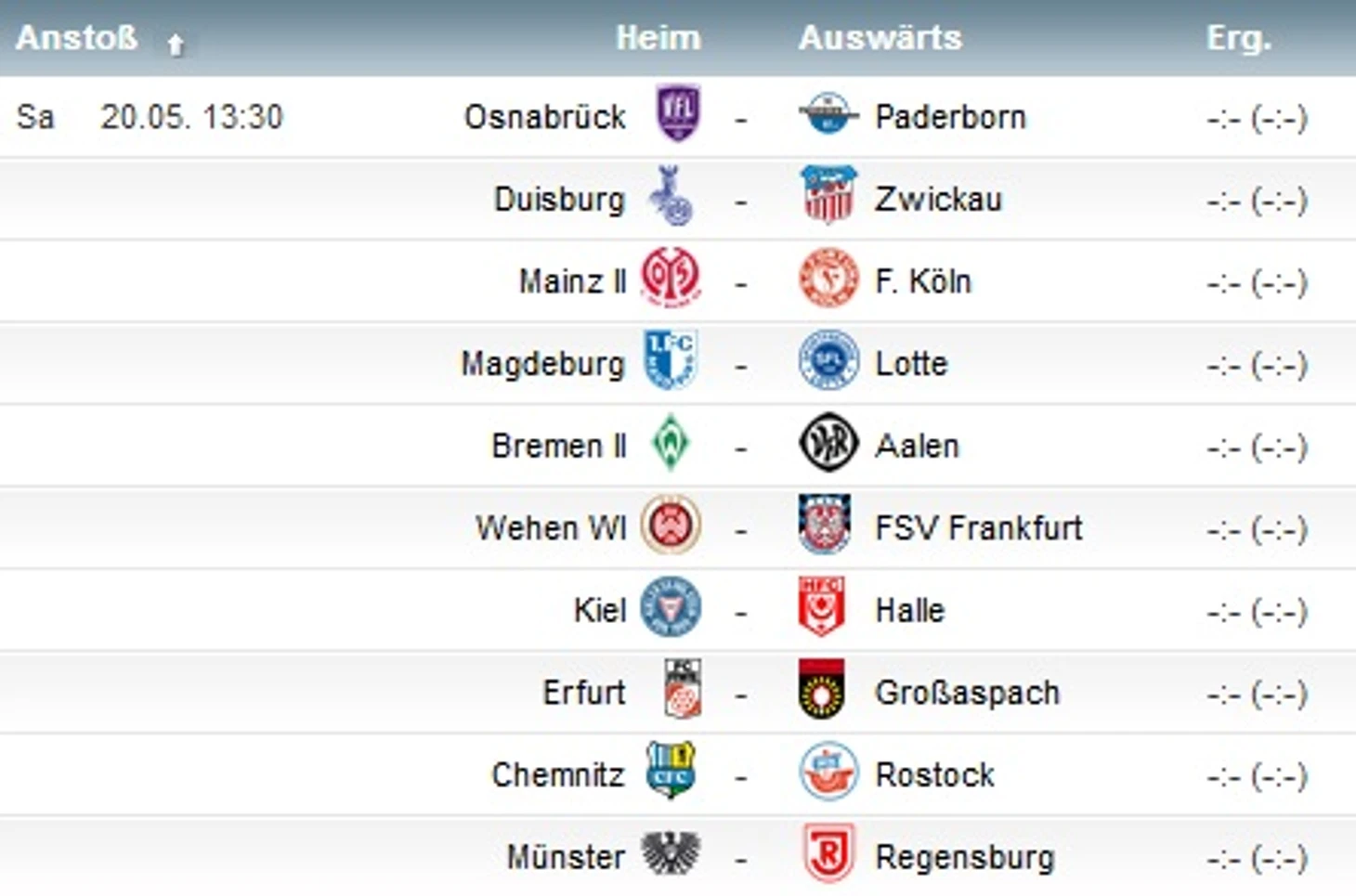Image resolution: width=1356 pixels, height=896 pixels.
Task: Click the 1. FC Magdeburg crest
Action: click(671, 360)
